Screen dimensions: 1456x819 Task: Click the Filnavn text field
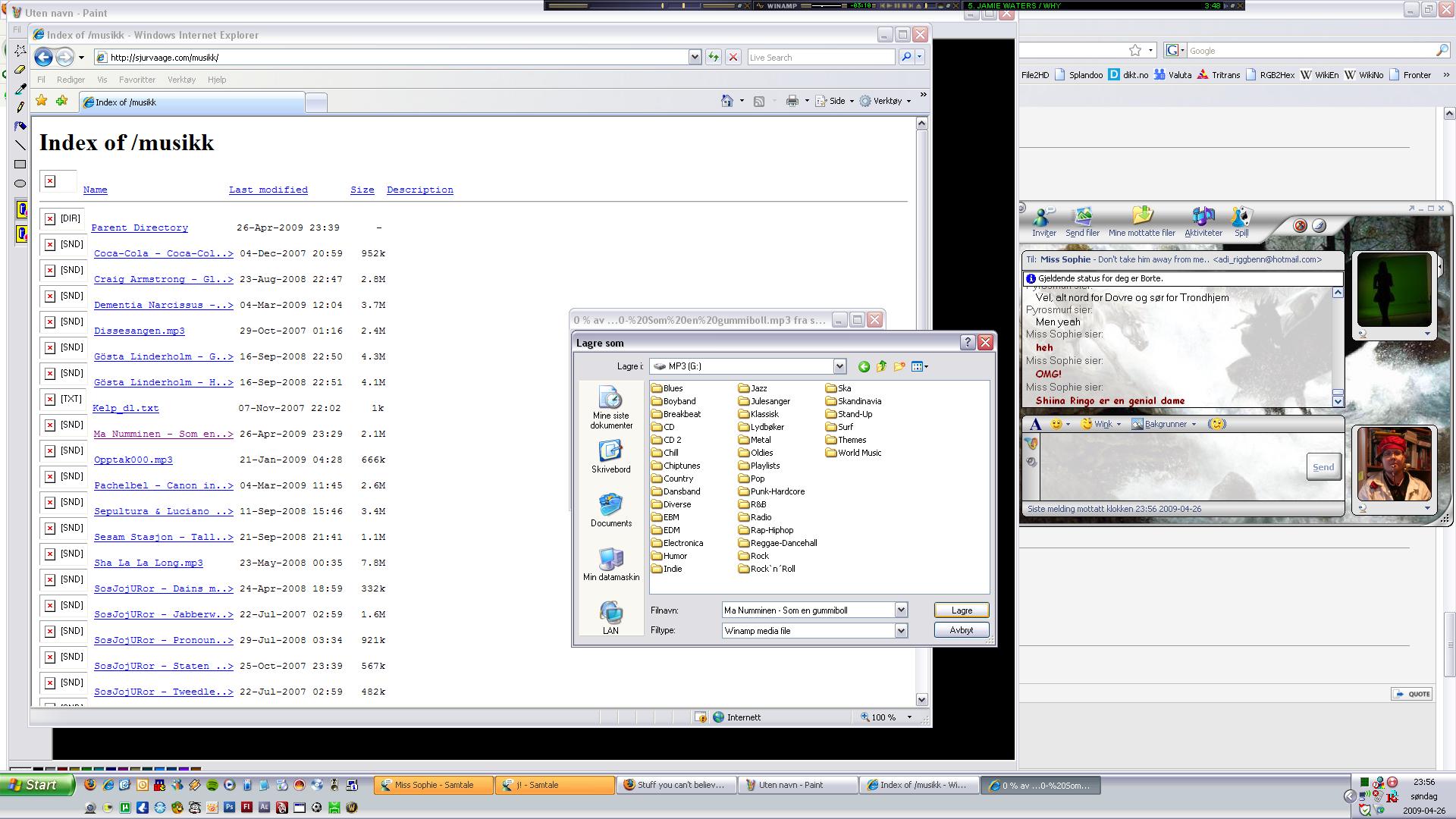(808, 610)
